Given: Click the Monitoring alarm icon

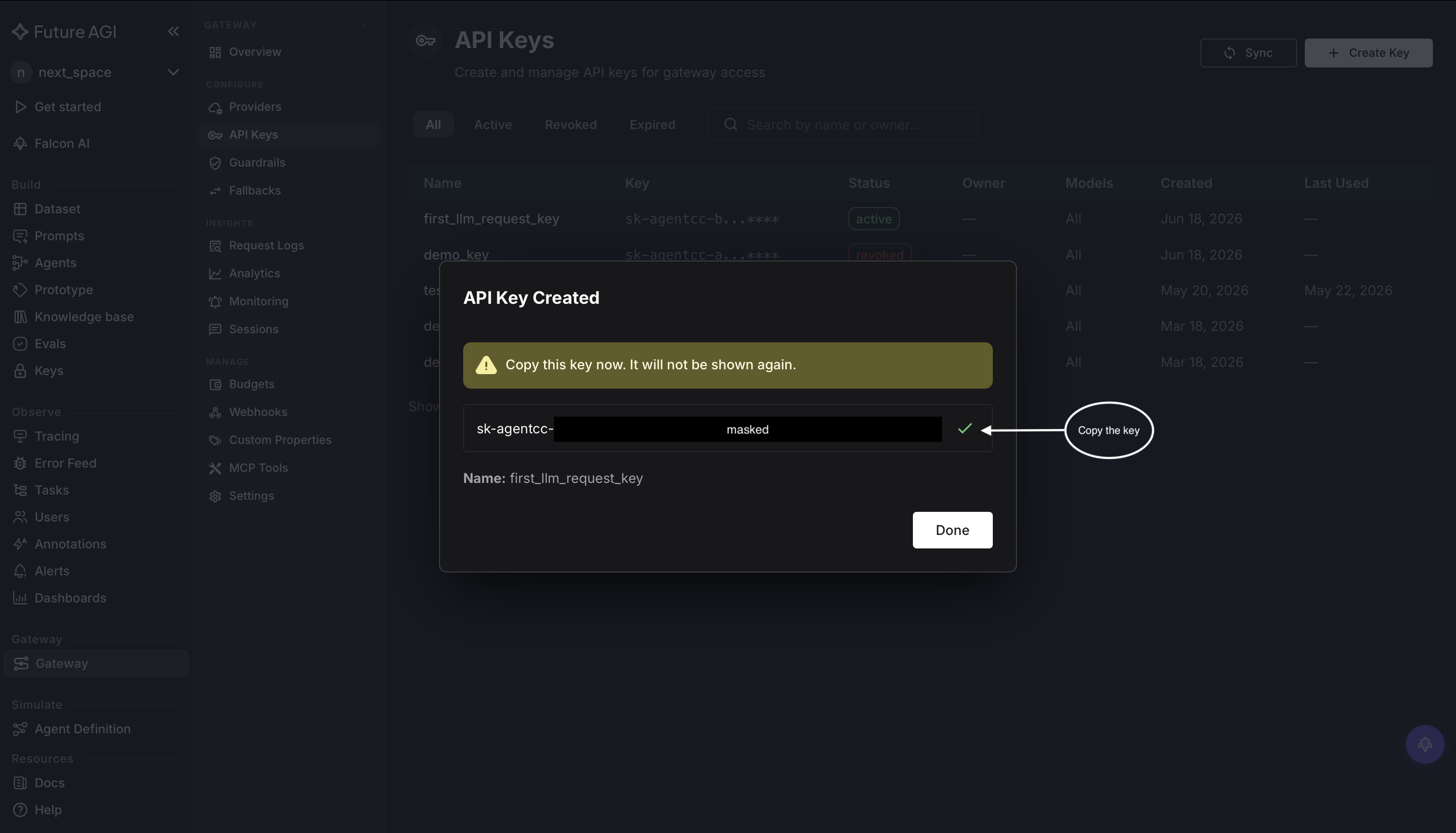Looking at the screenshot, I should coord(215,301).
